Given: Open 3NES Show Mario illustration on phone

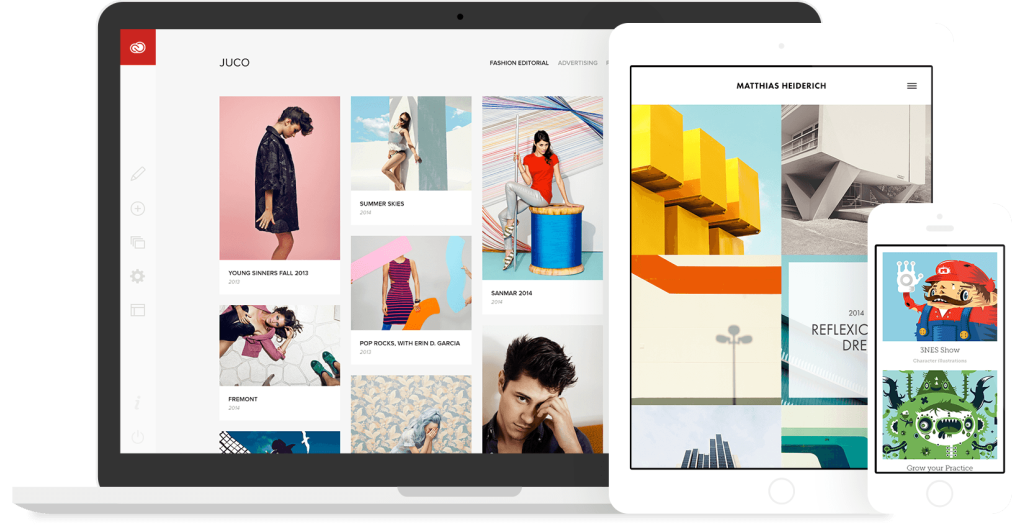Looking at the screenshot, I should click(940, 297).
